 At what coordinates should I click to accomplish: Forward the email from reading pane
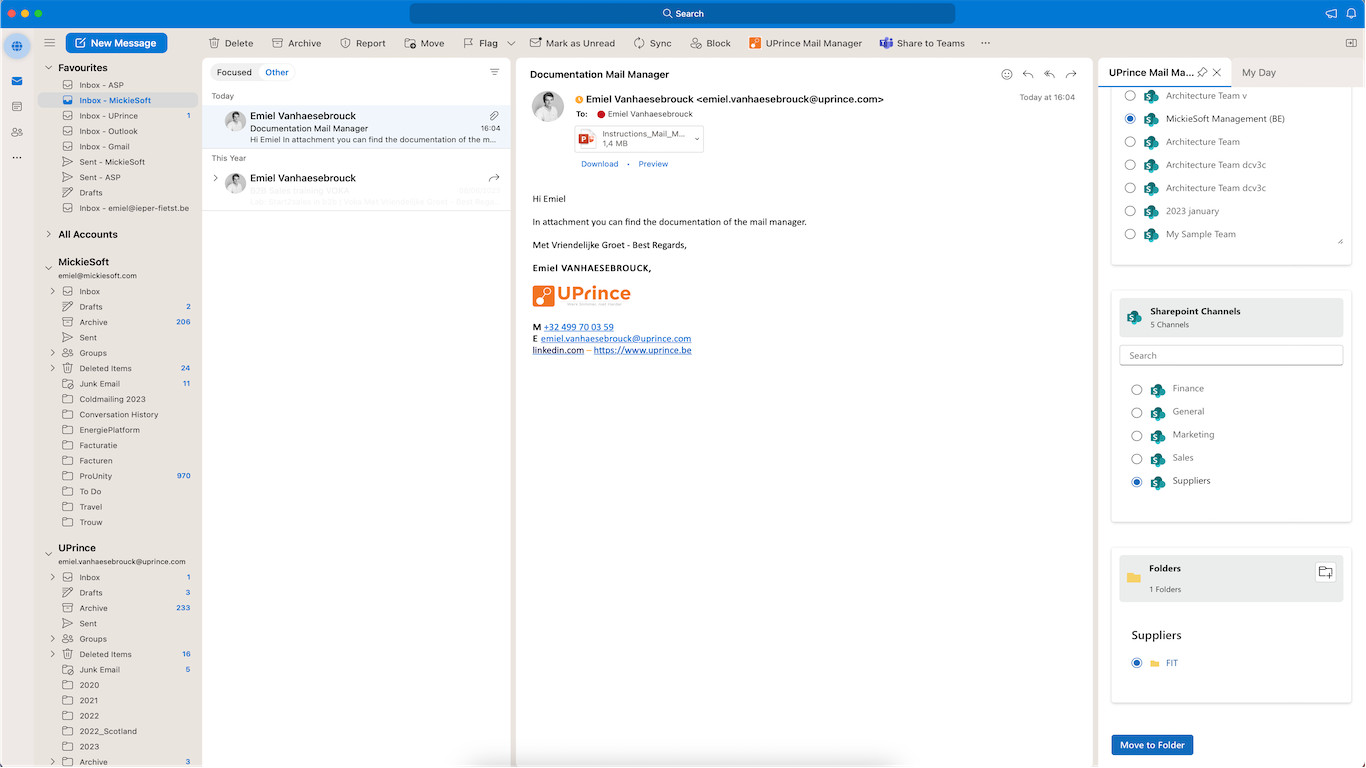pos(1071,74)
